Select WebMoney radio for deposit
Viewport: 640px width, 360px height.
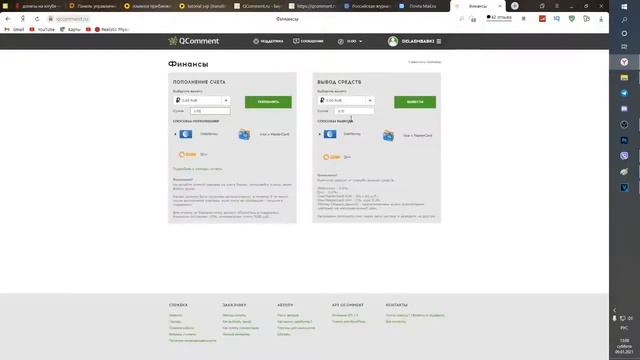176,134
